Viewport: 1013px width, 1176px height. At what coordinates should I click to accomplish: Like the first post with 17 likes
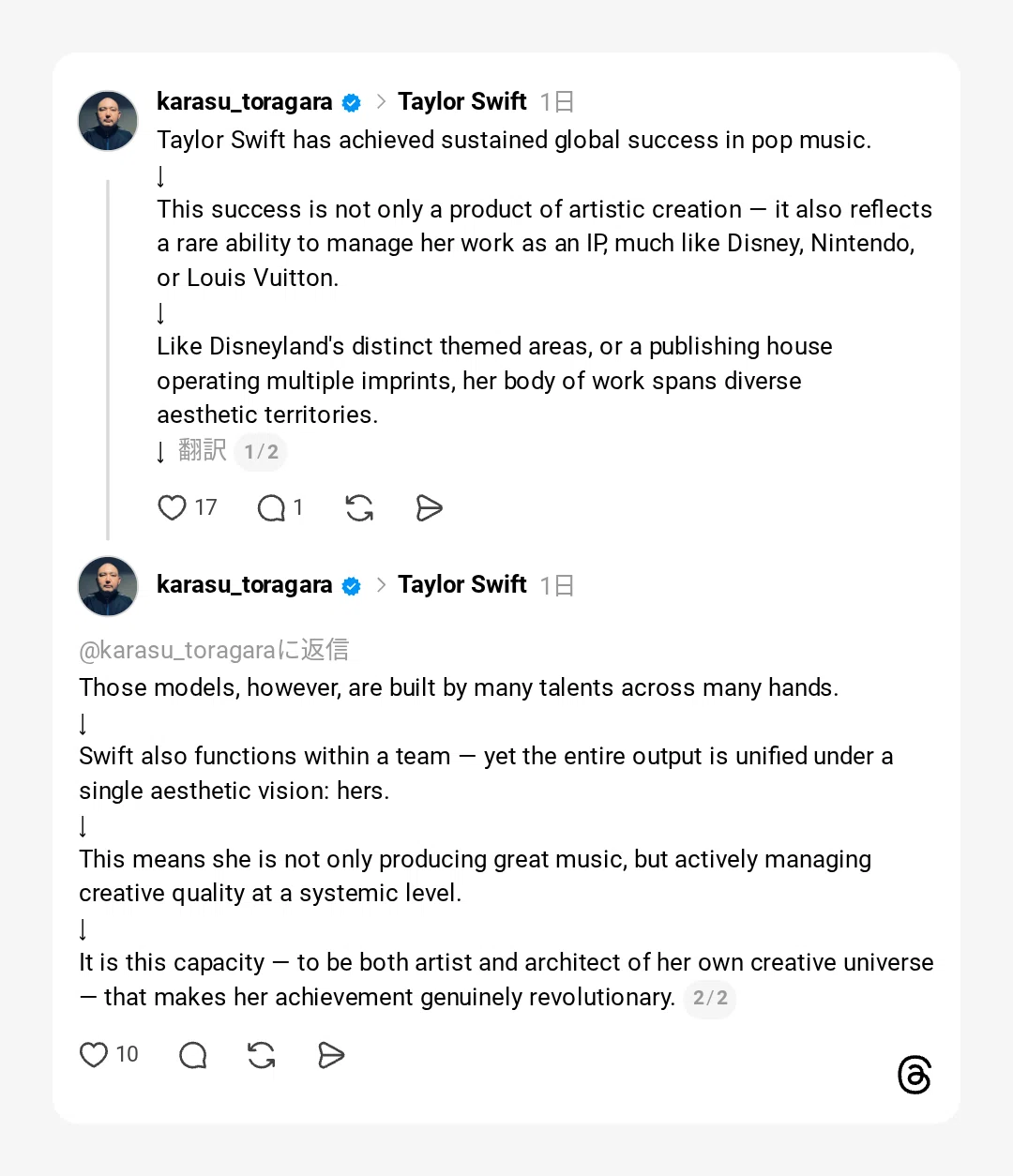[173, 507]
